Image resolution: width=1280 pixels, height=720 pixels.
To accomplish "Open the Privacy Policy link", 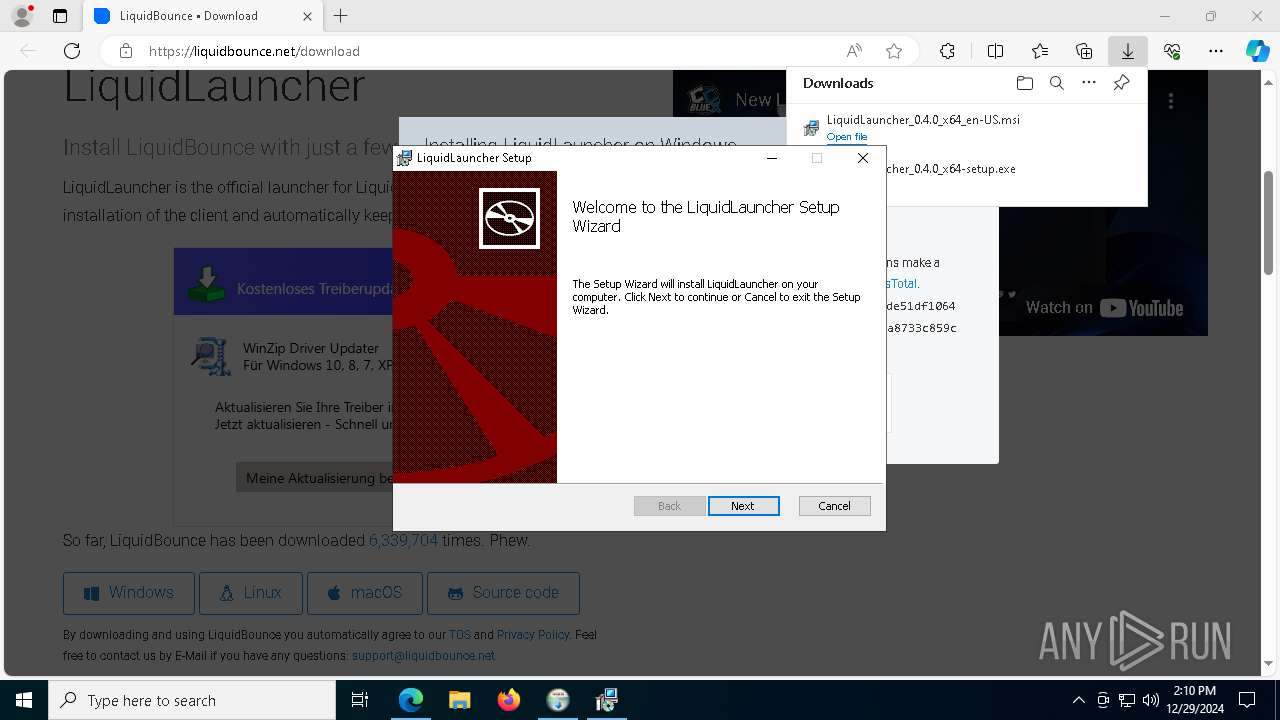I will click(x=533, y=635).
